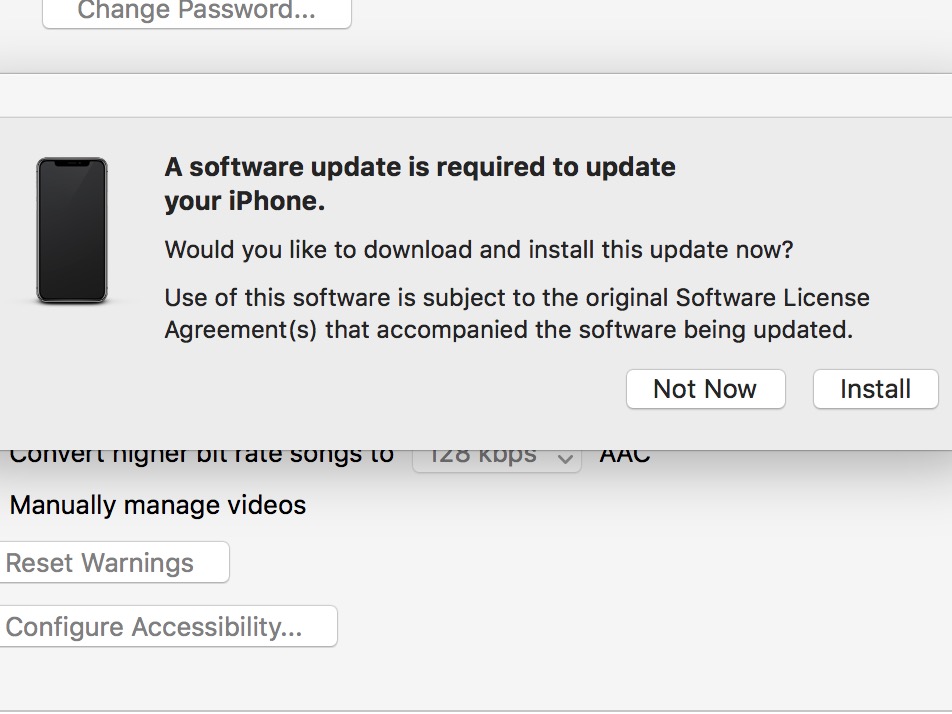The height and width of the screenshot is (714, 952).
Task: Dismiss the update with Not Now
Action: coord(706,389)
